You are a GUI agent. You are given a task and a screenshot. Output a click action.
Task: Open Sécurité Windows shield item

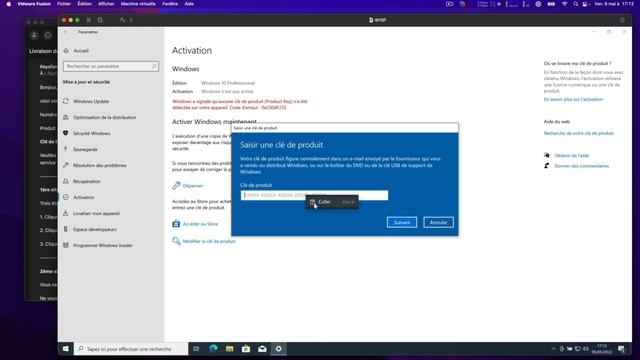coord(91,133)
